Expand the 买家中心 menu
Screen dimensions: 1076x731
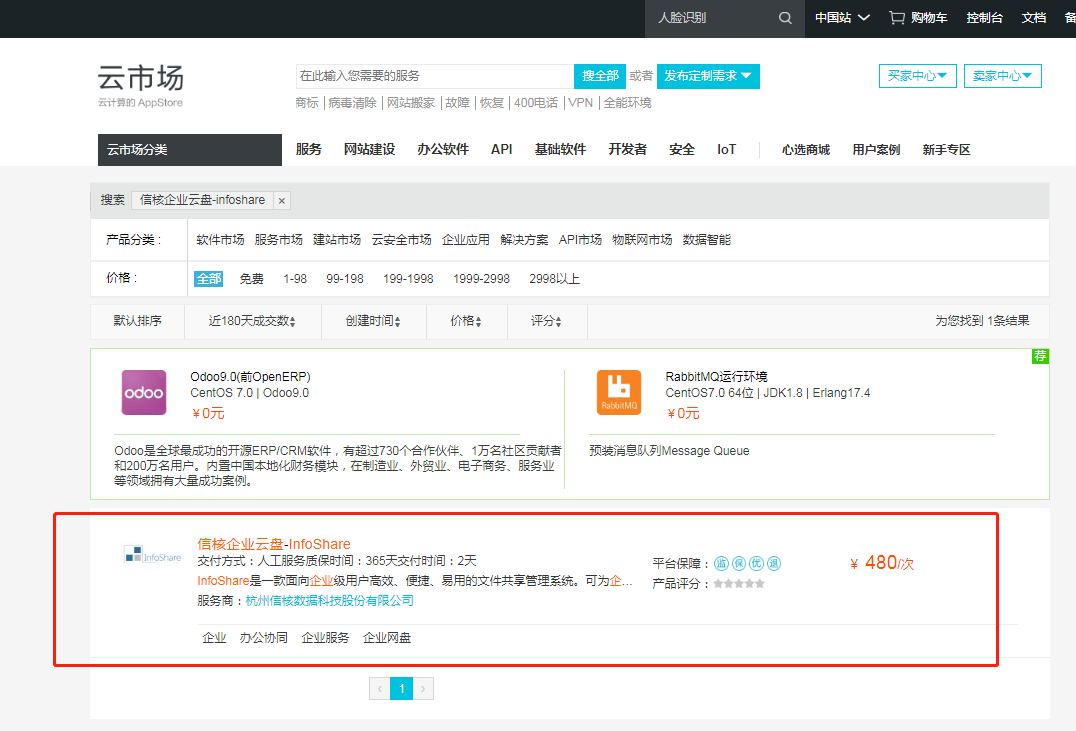(917, 76)
